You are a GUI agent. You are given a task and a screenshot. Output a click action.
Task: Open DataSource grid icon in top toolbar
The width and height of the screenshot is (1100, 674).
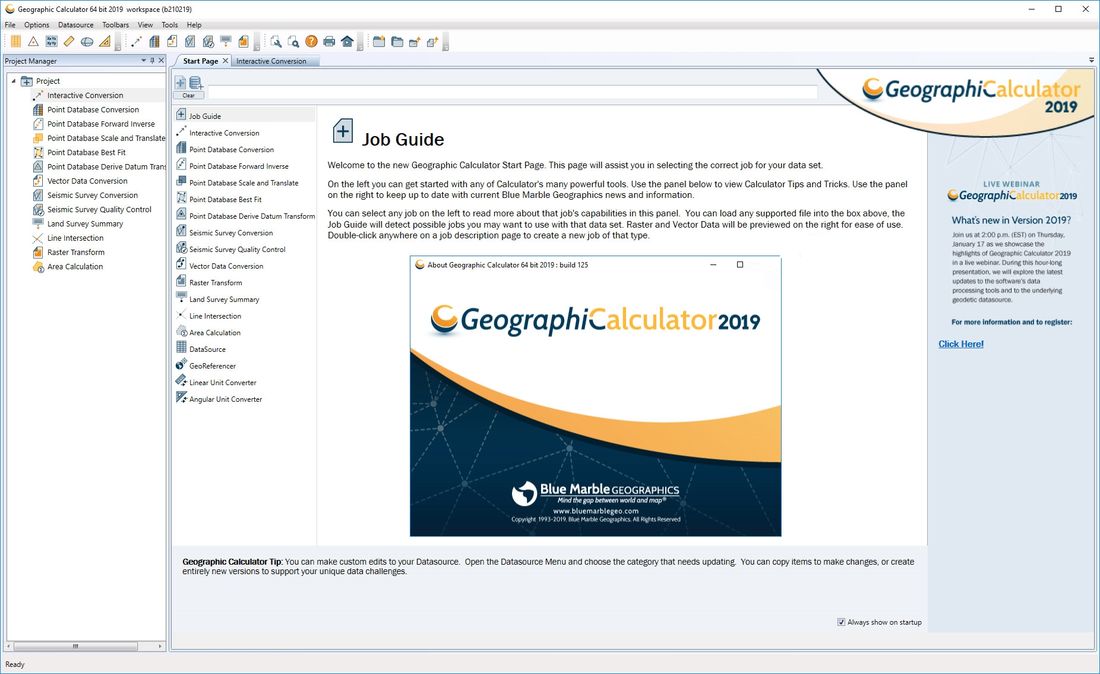click(15, 41)
